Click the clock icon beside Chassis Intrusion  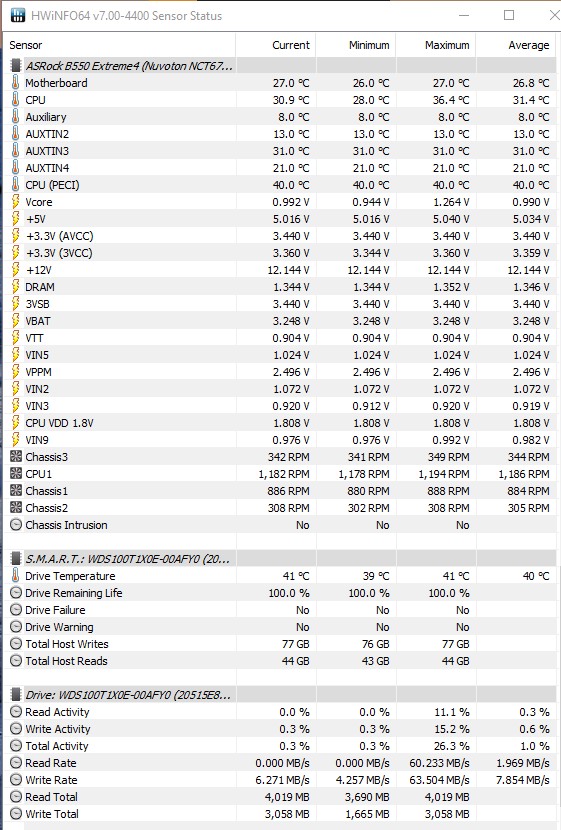pos(16,525)
